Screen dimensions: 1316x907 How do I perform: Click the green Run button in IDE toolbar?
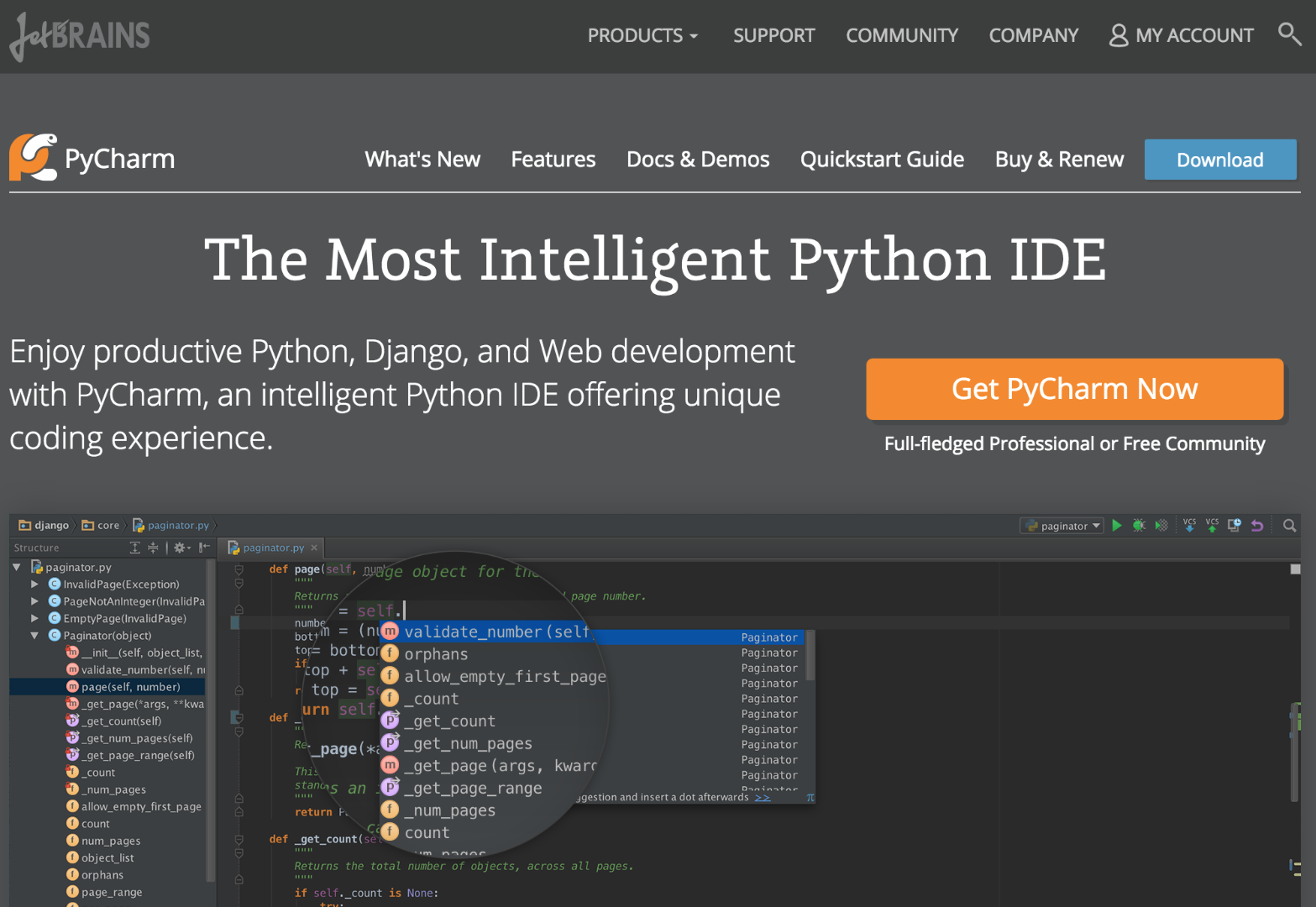[1116, 526]
